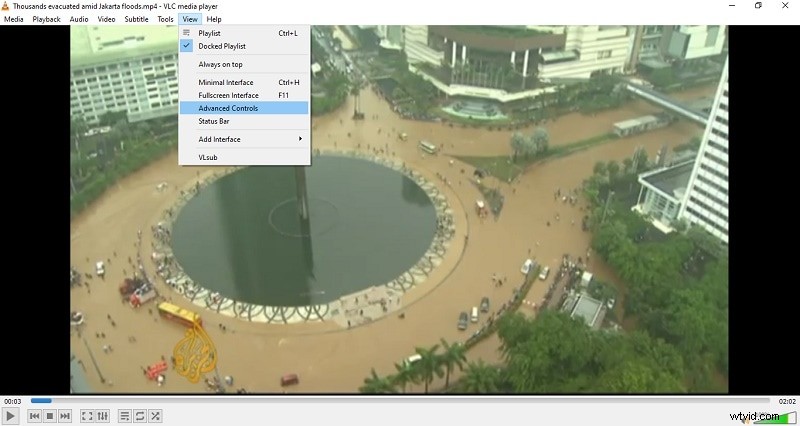Open the Media menu
Image resolution: width=800 pixels, height=426 pixels.
[x=13, y=19]
